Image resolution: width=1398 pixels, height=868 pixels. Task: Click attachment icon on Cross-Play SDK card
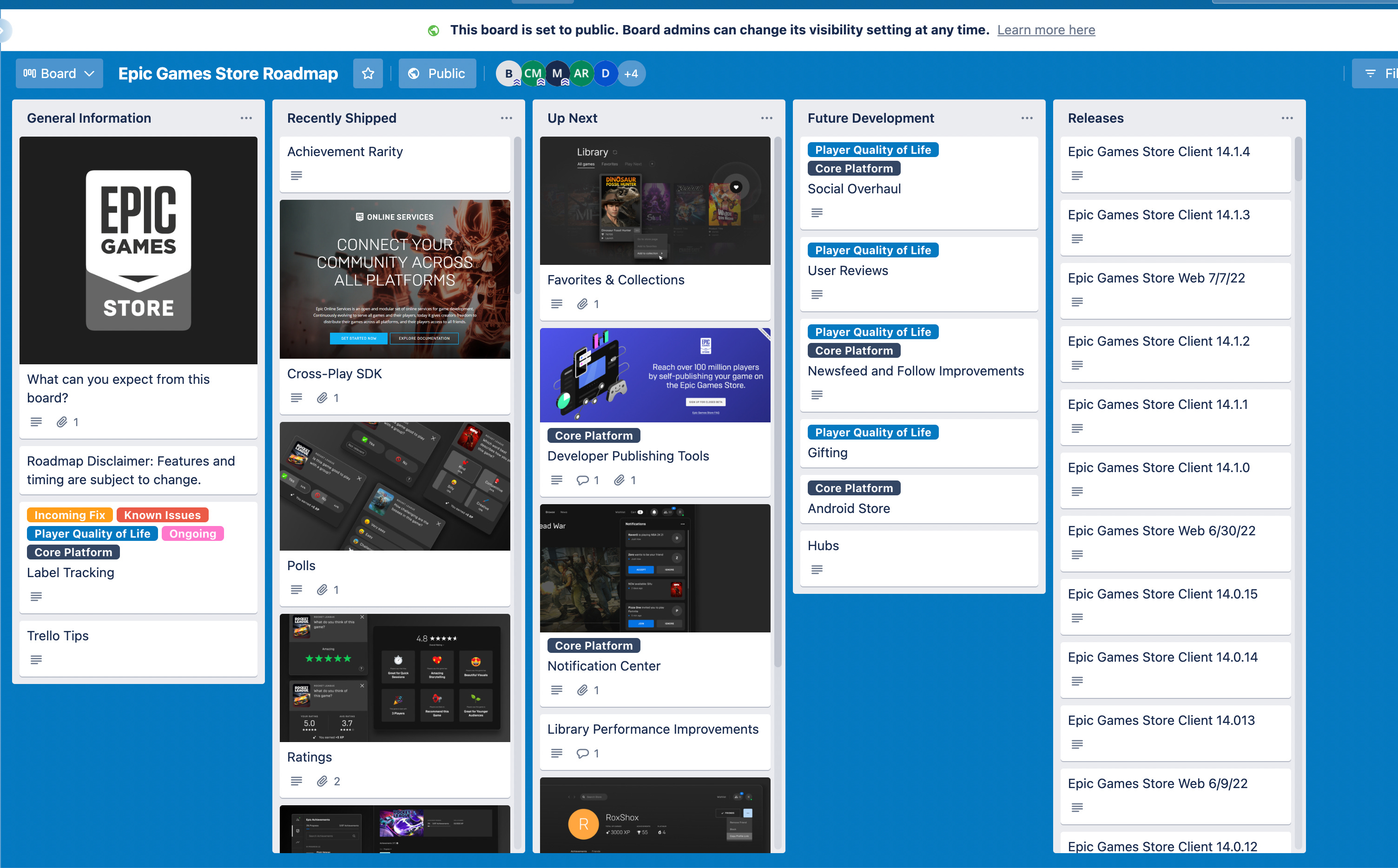tap(323, 398)
